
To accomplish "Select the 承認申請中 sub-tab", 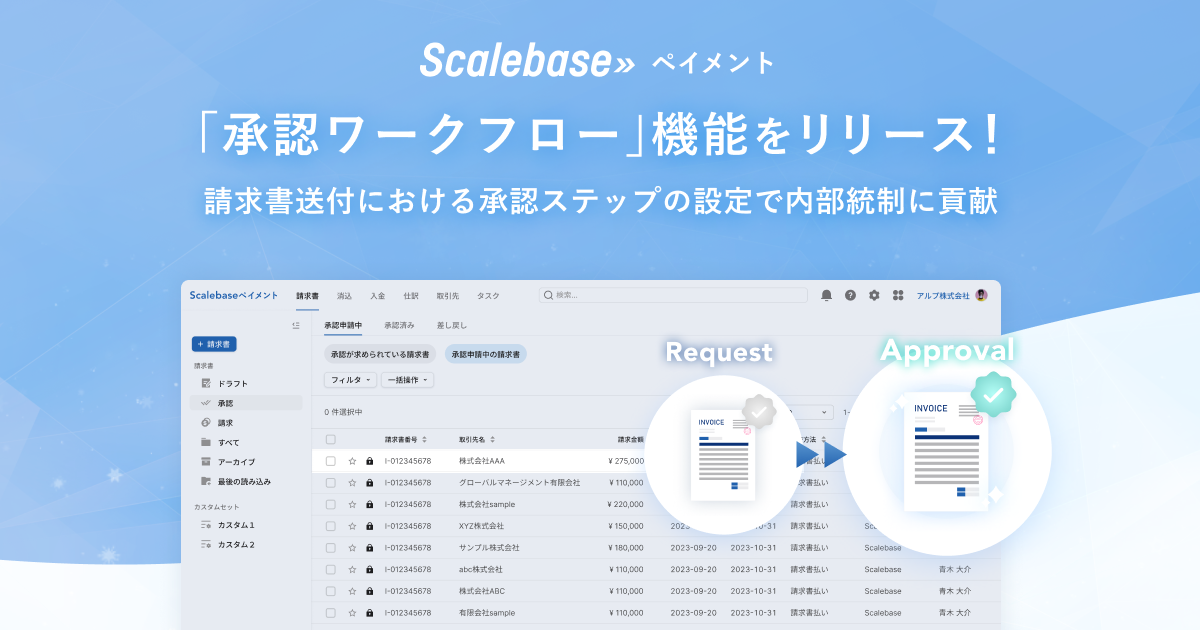I will [342, 325].
